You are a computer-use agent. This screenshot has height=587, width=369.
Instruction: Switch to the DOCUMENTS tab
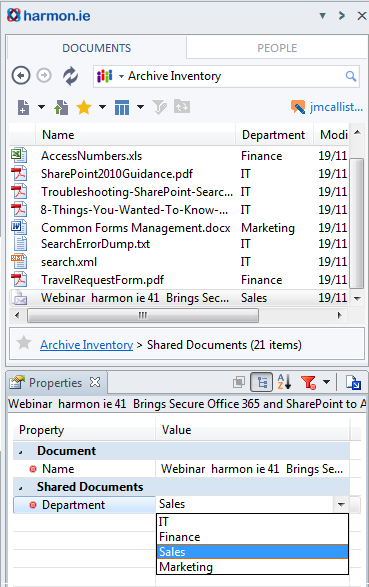pyautogui.click(x=97, y=48)
